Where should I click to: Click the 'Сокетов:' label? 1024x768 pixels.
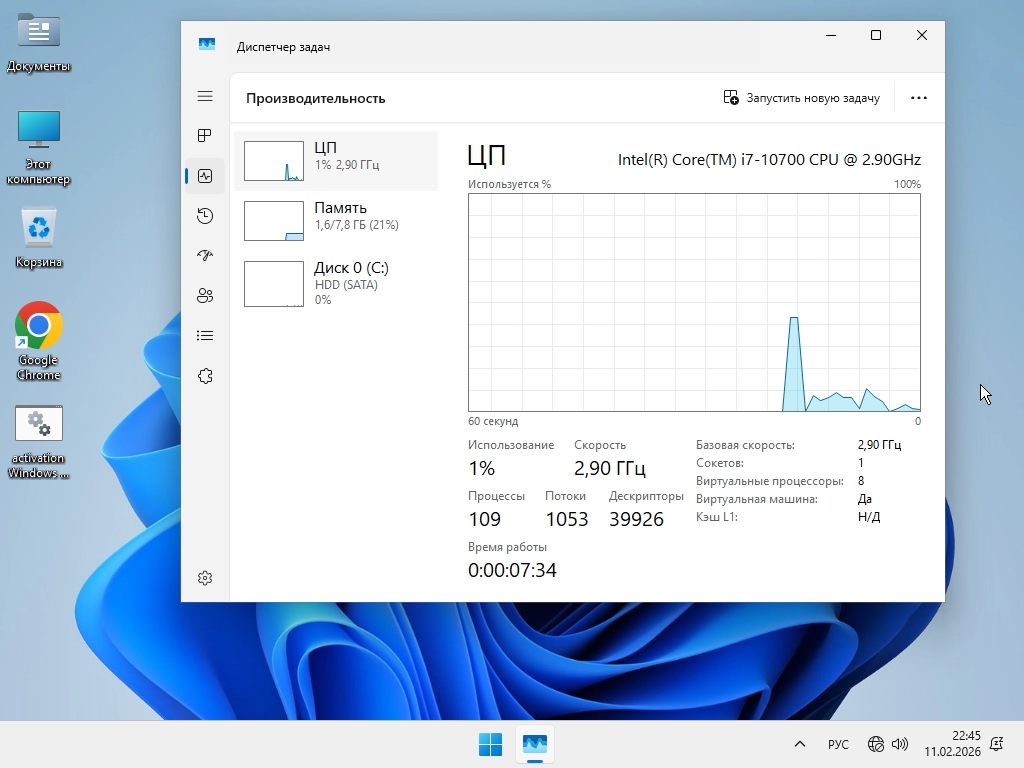(720, 463)
